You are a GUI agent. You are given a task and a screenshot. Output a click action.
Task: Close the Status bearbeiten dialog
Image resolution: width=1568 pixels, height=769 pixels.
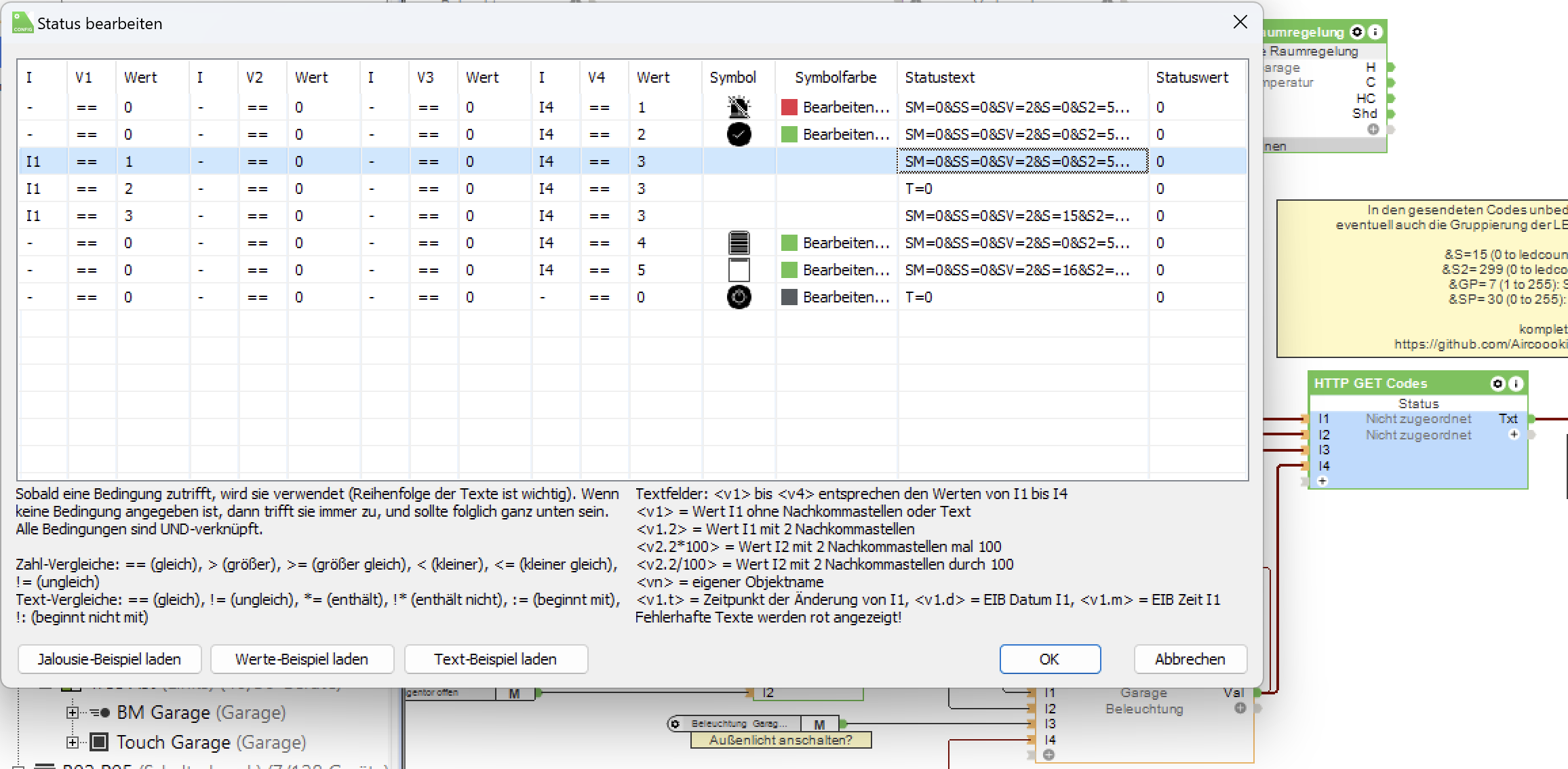(x=1240, y=22)
